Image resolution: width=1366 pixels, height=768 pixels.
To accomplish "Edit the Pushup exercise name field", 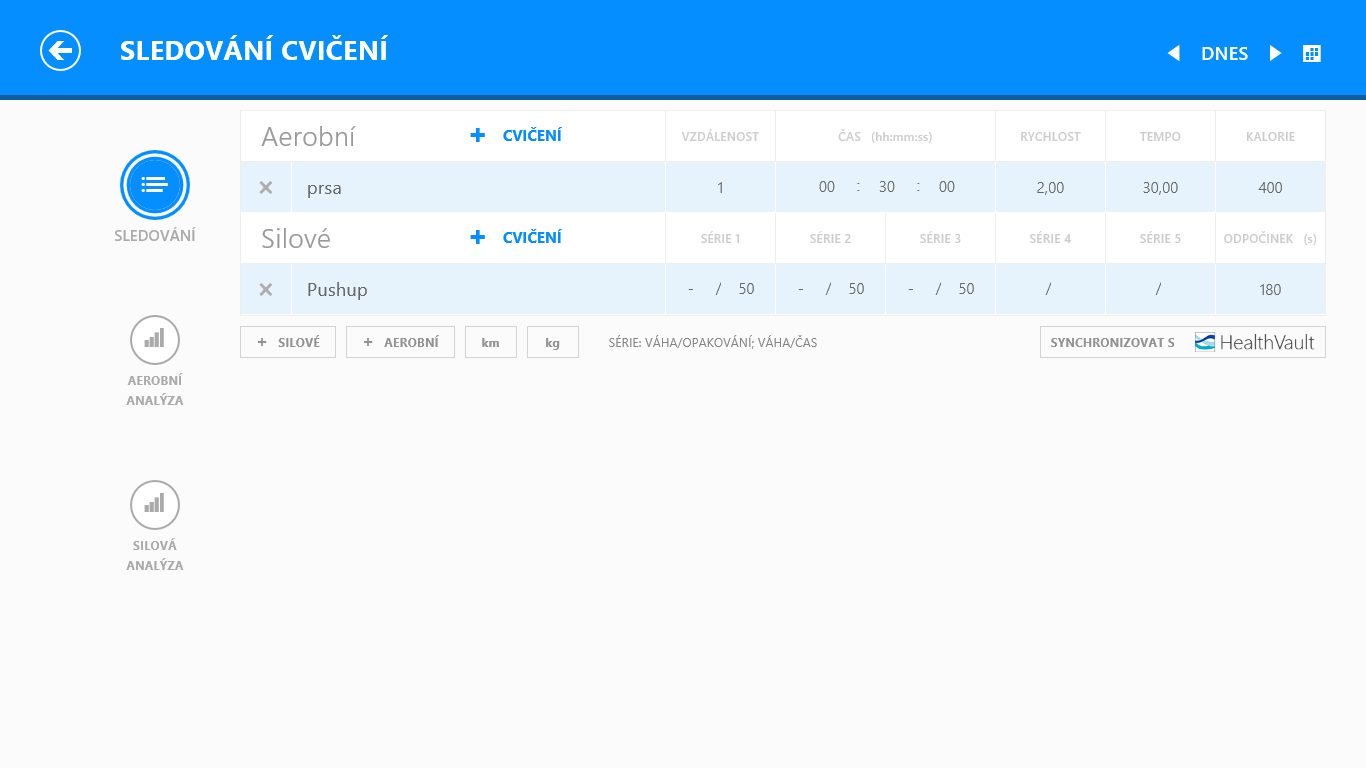I will [478, 289].
